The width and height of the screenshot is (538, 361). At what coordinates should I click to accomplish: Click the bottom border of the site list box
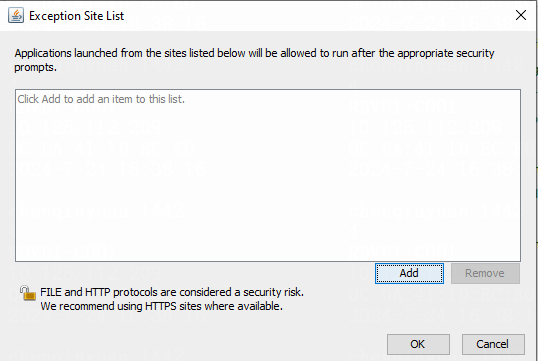click(268, 261)
